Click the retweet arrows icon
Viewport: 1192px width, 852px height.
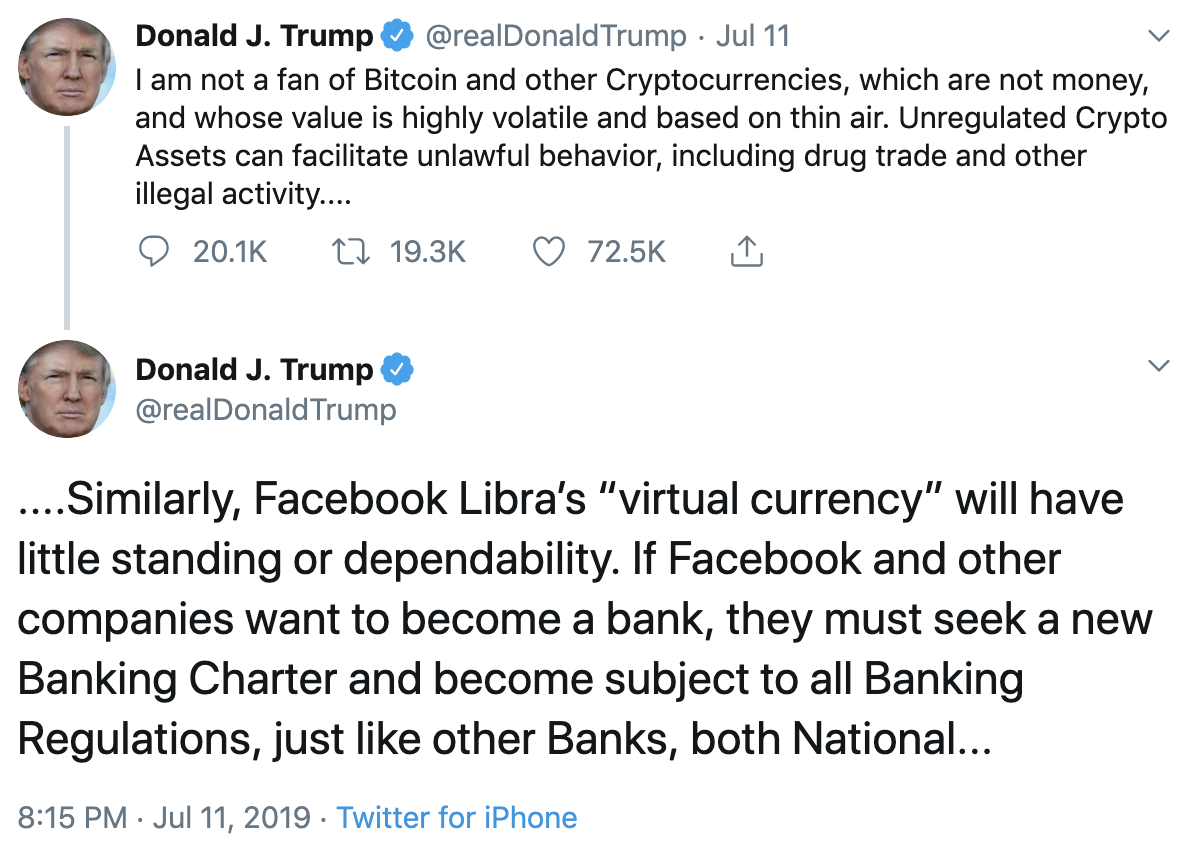coord(349,252)
